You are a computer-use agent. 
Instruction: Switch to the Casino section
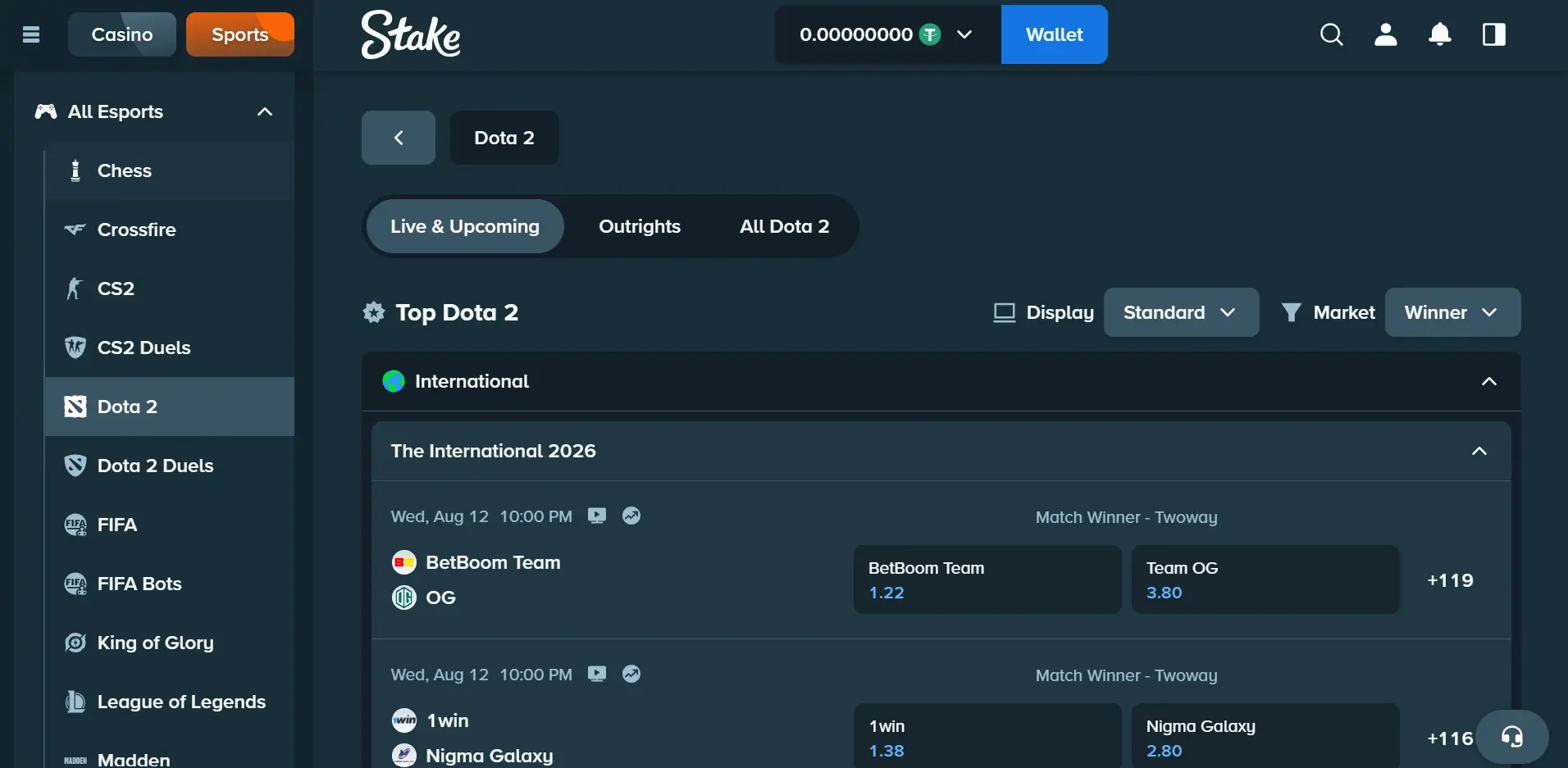tap(122, 34)
